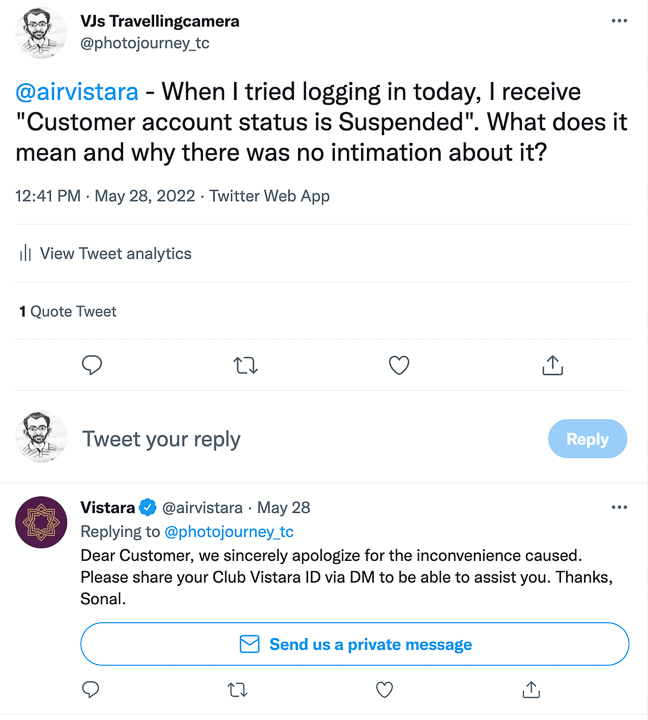Retweet the main tweet
Image resolution: width=648 pixels, height=720 pixels.
pyautogui.click(x=245, y=366)
